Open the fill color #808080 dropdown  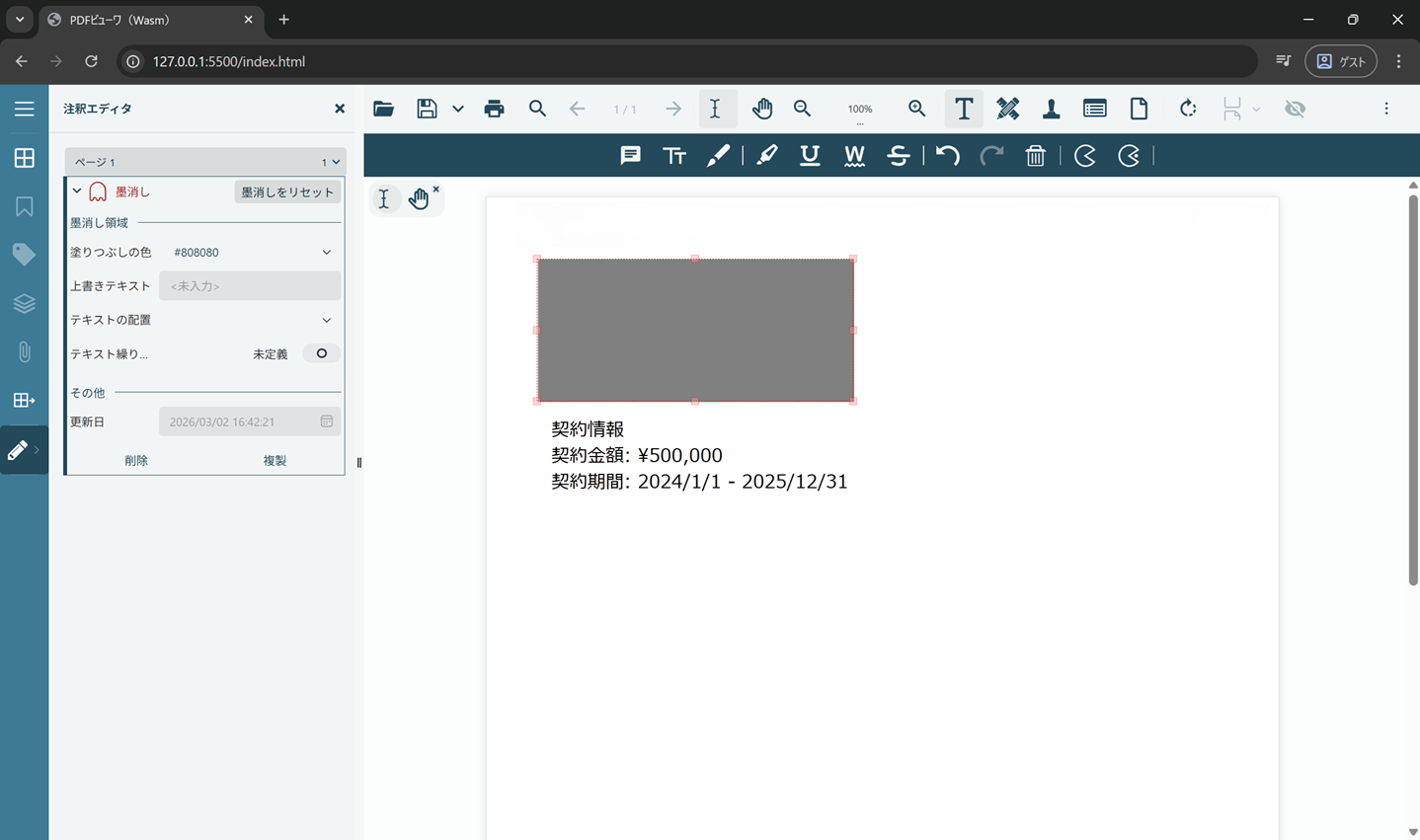point(326,253)
